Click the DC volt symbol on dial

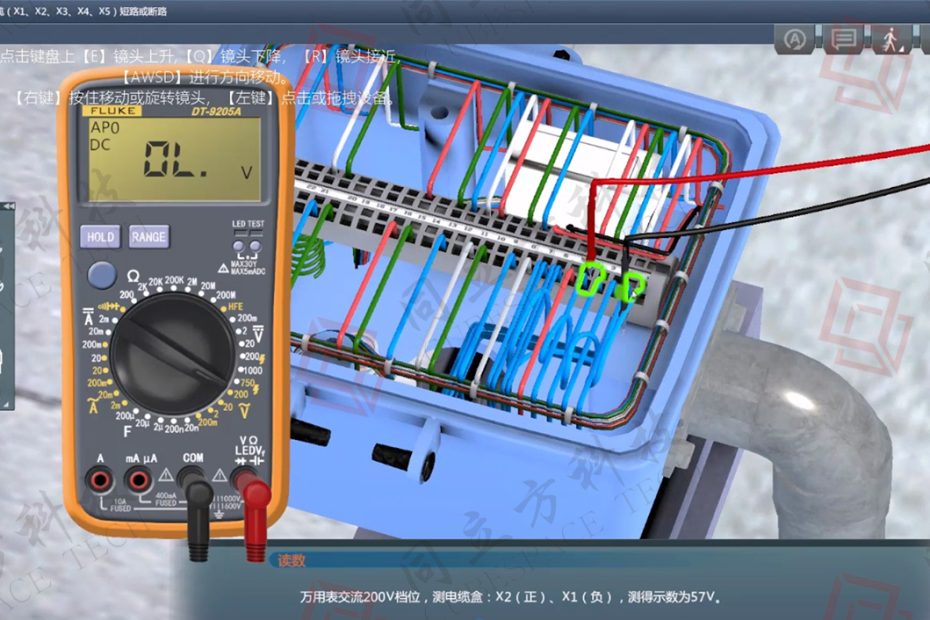(259, 333)
